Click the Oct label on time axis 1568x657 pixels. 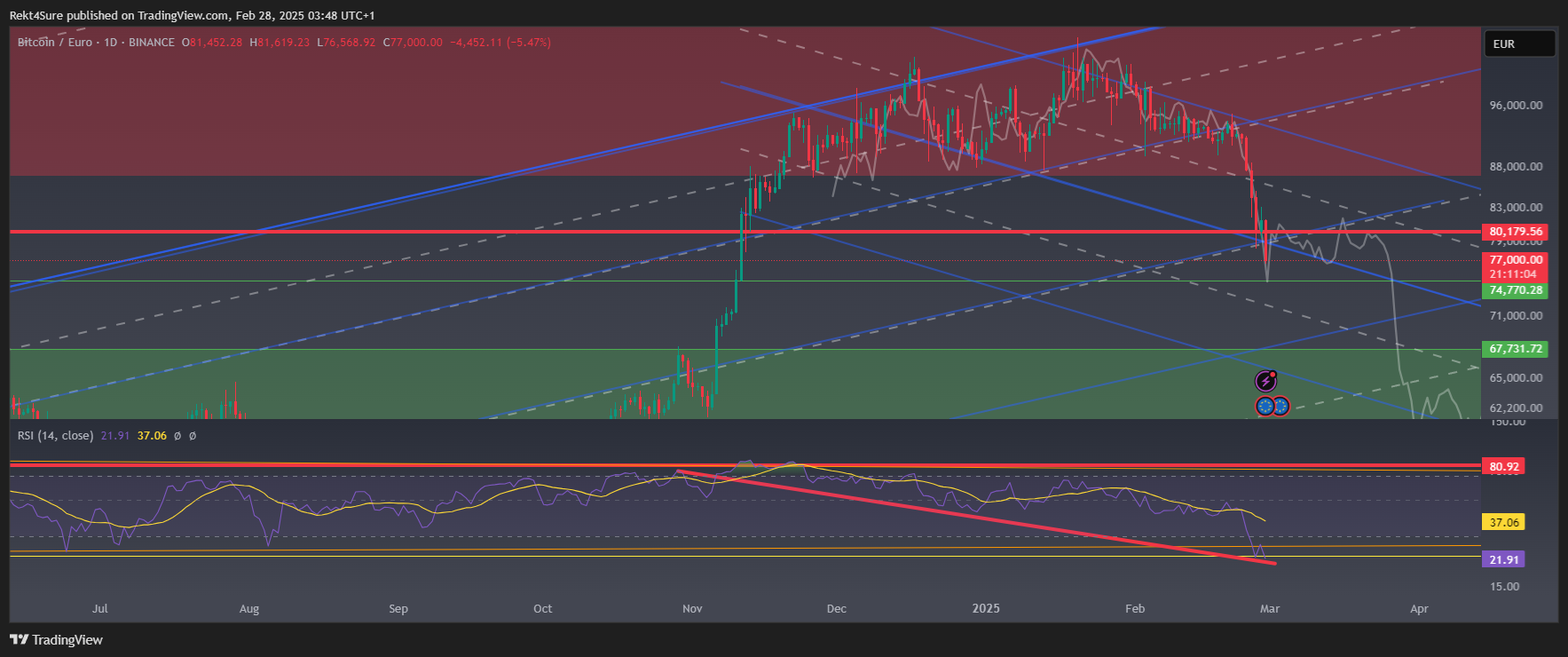pyautogui.click(x=542, y=608)
